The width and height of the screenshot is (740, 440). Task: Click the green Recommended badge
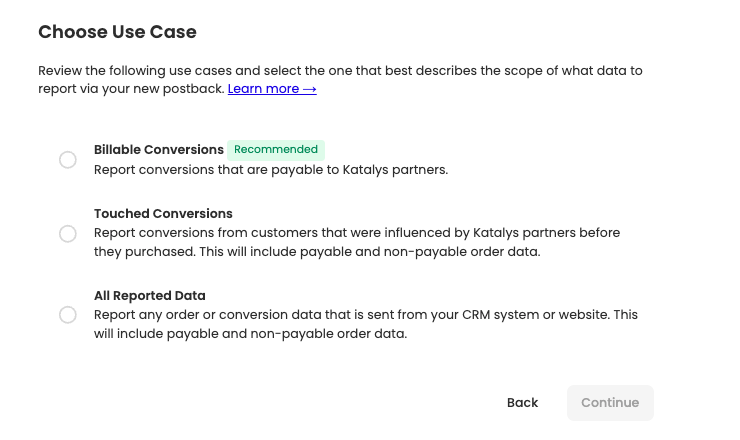276,150
